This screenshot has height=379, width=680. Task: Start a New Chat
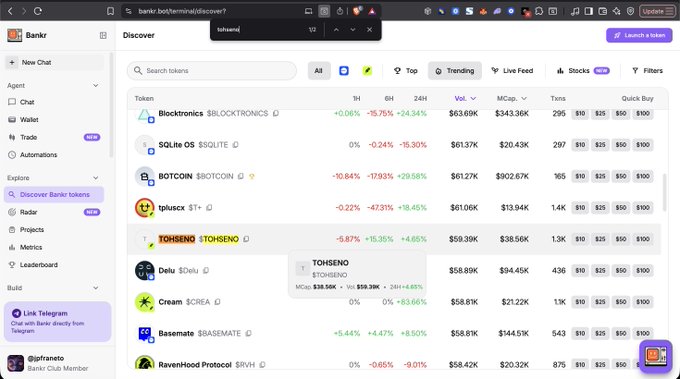(x=54, y=62)
